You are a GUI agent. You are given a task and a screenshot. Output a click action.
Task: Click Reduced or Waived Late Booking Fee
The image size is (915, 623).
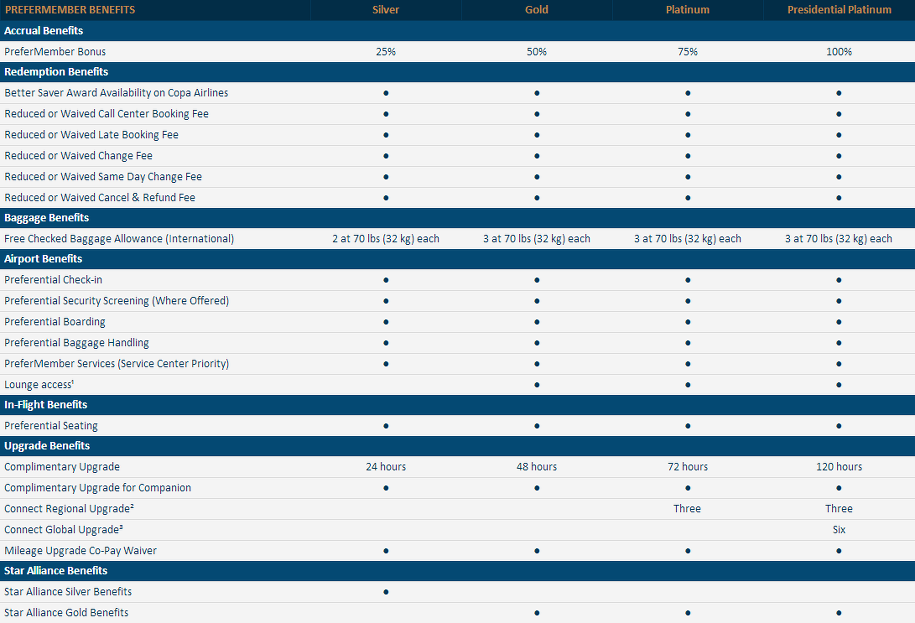pos(91,135)
